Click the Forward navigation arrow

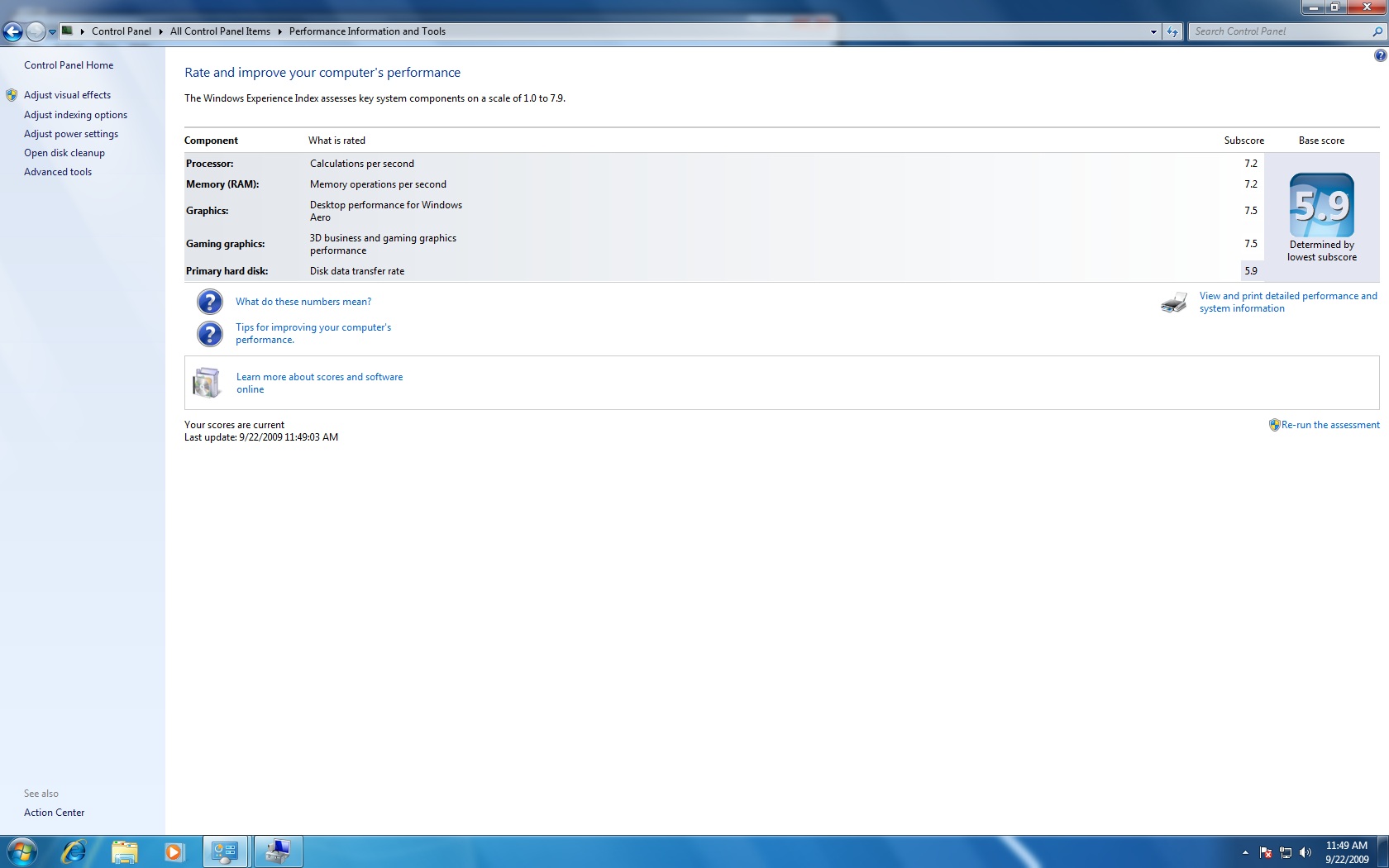click(36, 31)
